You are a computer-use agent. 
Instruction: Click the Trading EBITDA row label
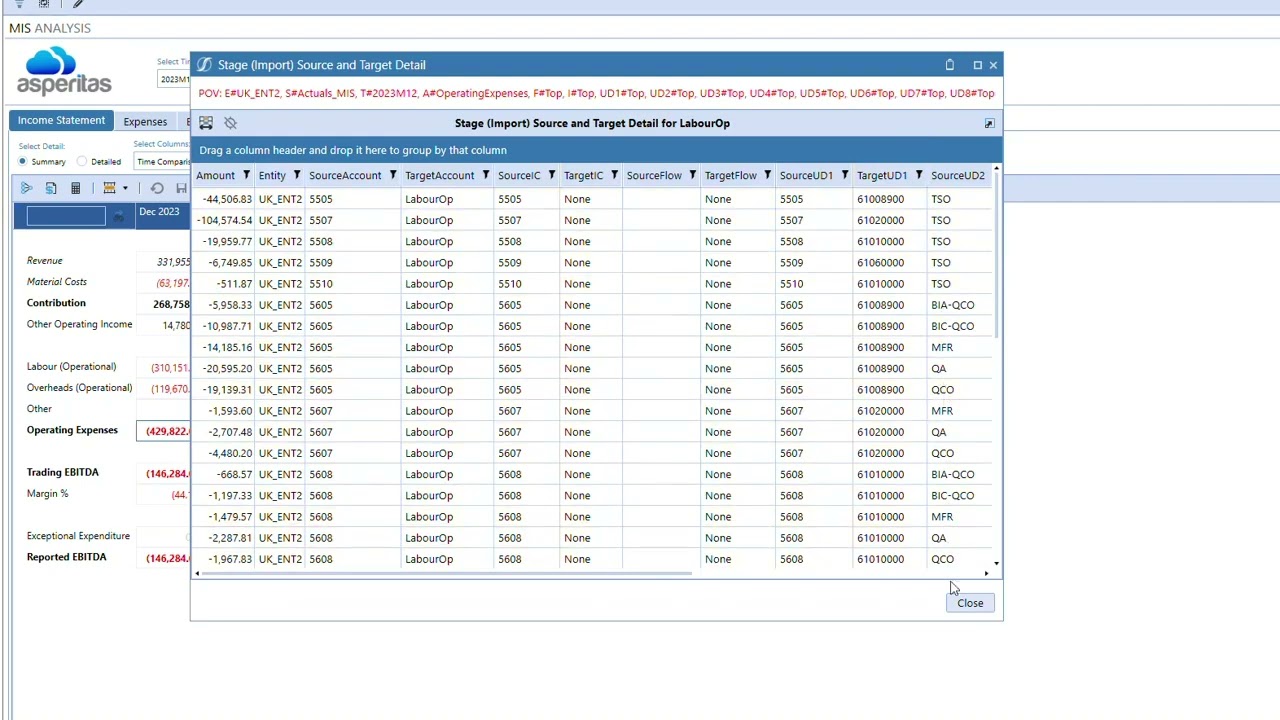(63, 472)
